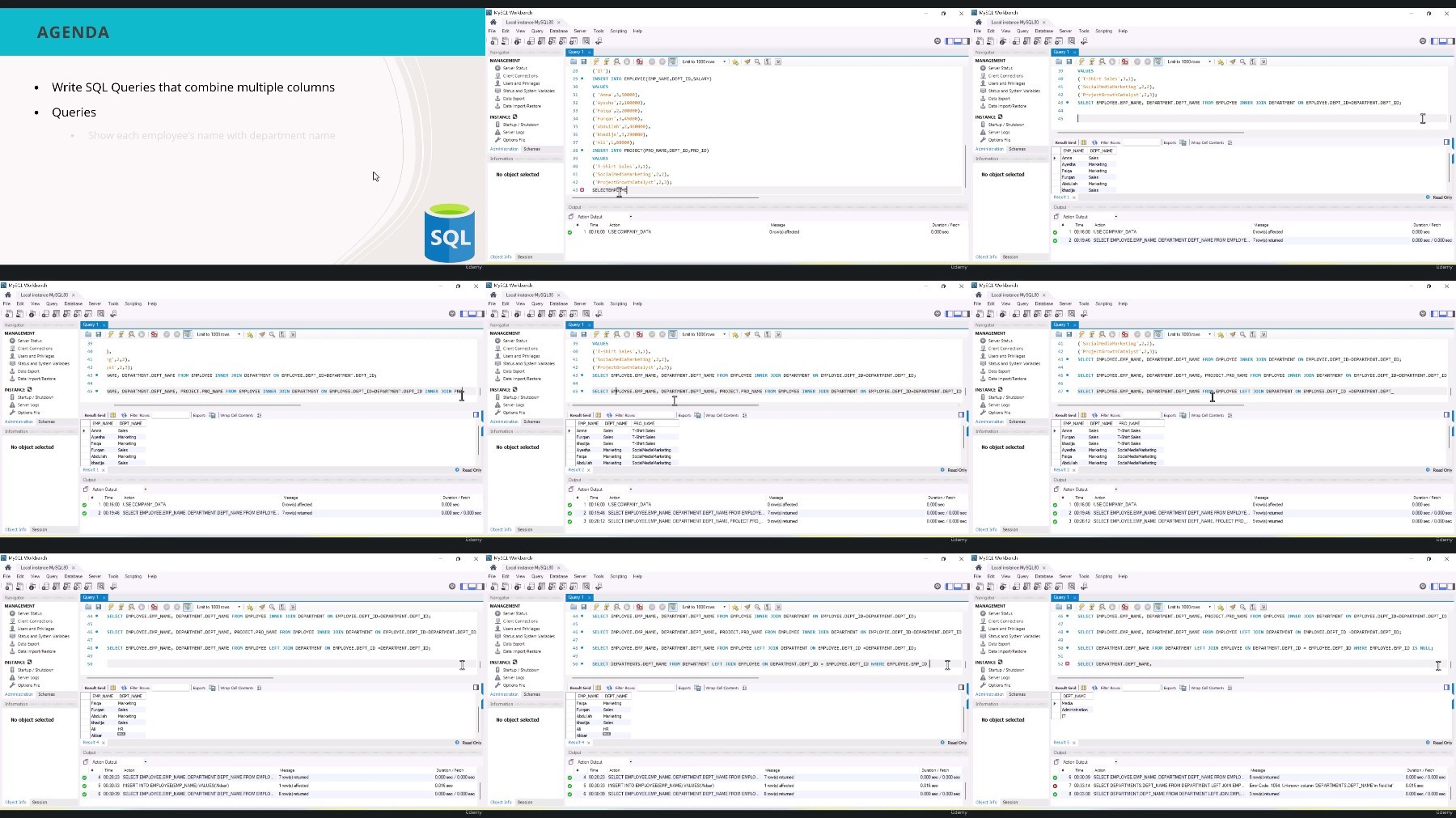
Task: Select 'Administration' cell in Result 5 frame grid
Action: pos(1075,710)
